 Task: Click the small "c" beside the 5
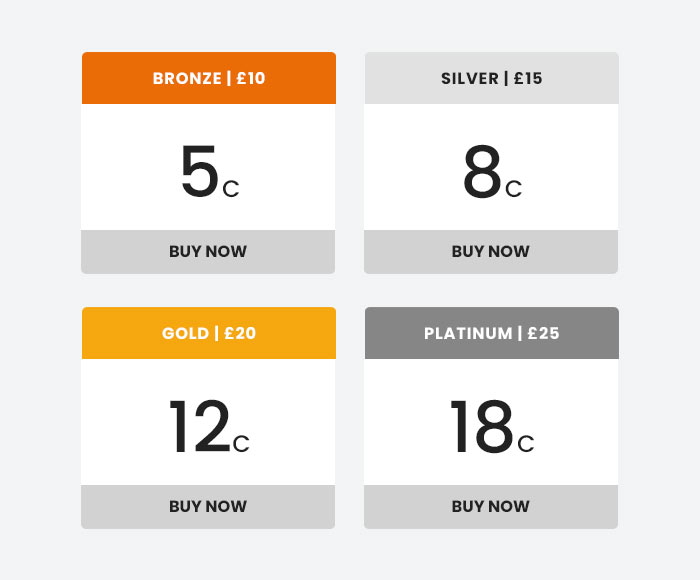[x=231, y=189]
